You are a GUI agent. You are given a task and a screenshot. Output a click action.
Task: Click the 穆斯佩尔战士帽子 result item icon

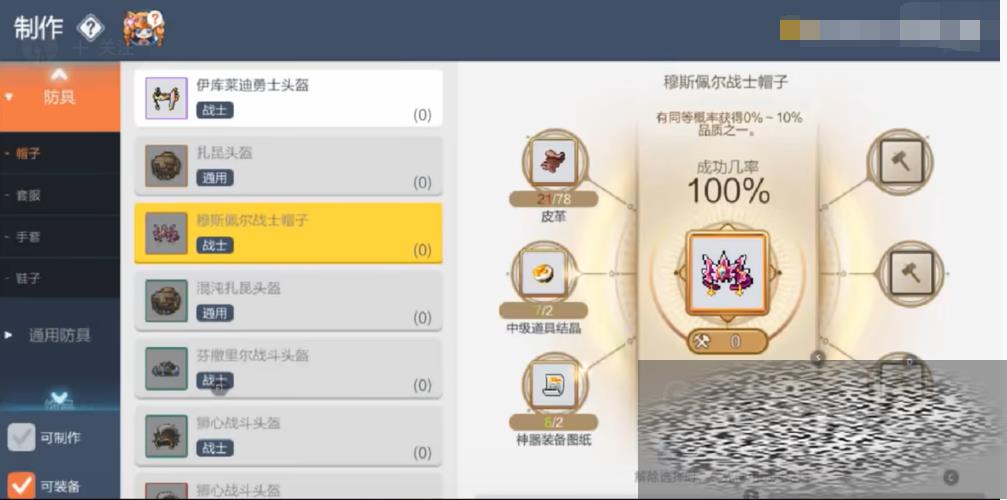(x=728, y=273)
